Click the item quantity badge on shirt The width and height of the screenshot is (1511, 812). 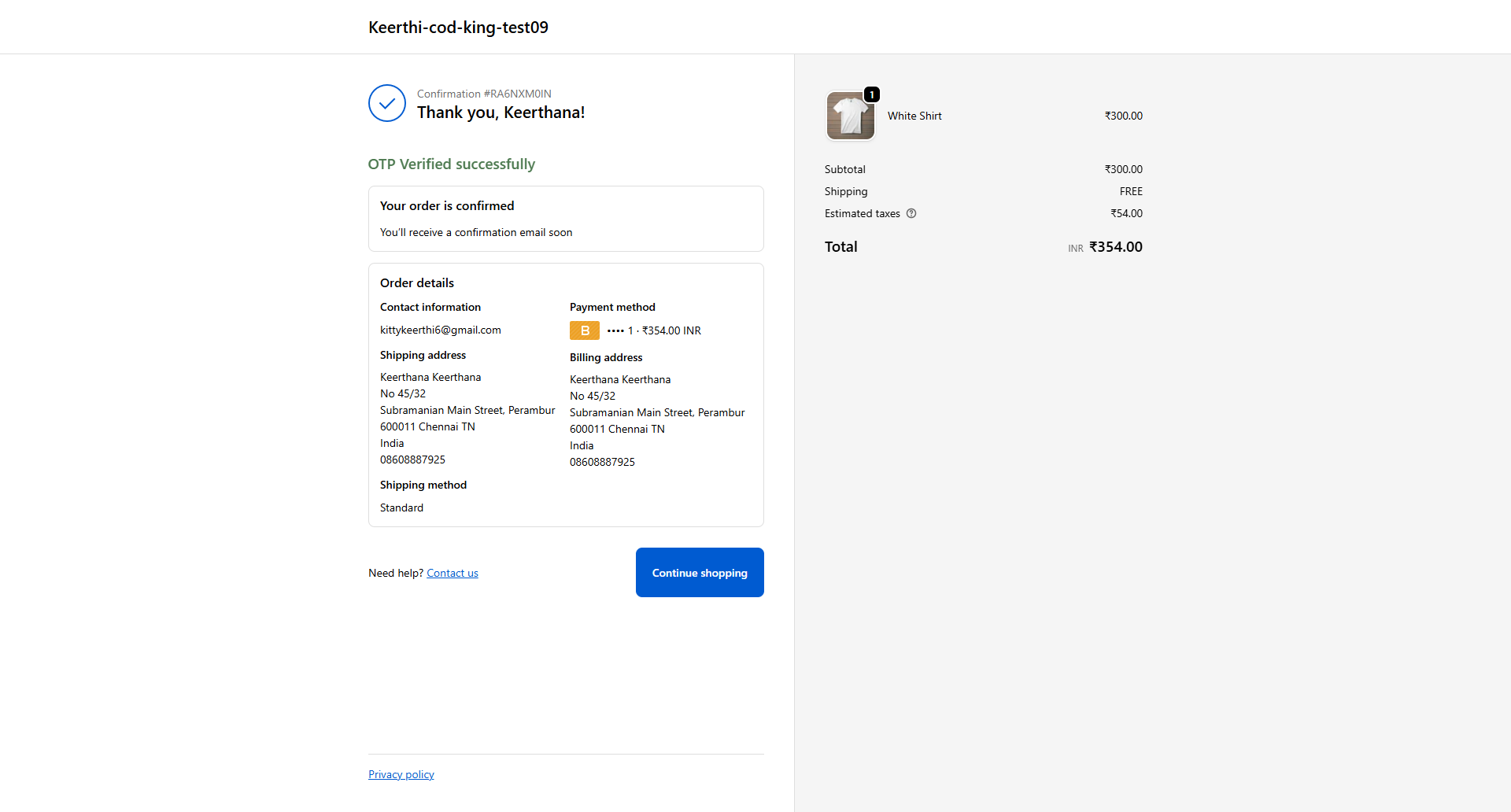pos(871,94)
